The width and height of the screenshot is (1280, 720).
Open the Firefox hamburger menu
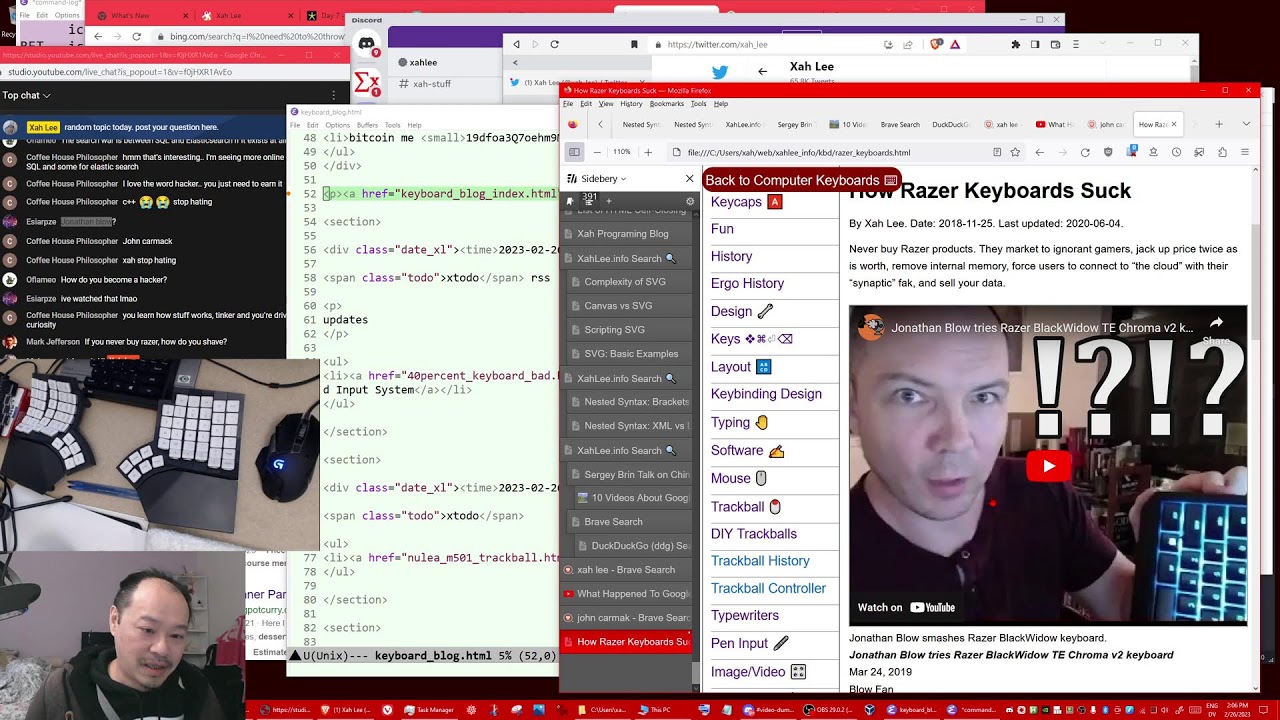pos(1245,152)
